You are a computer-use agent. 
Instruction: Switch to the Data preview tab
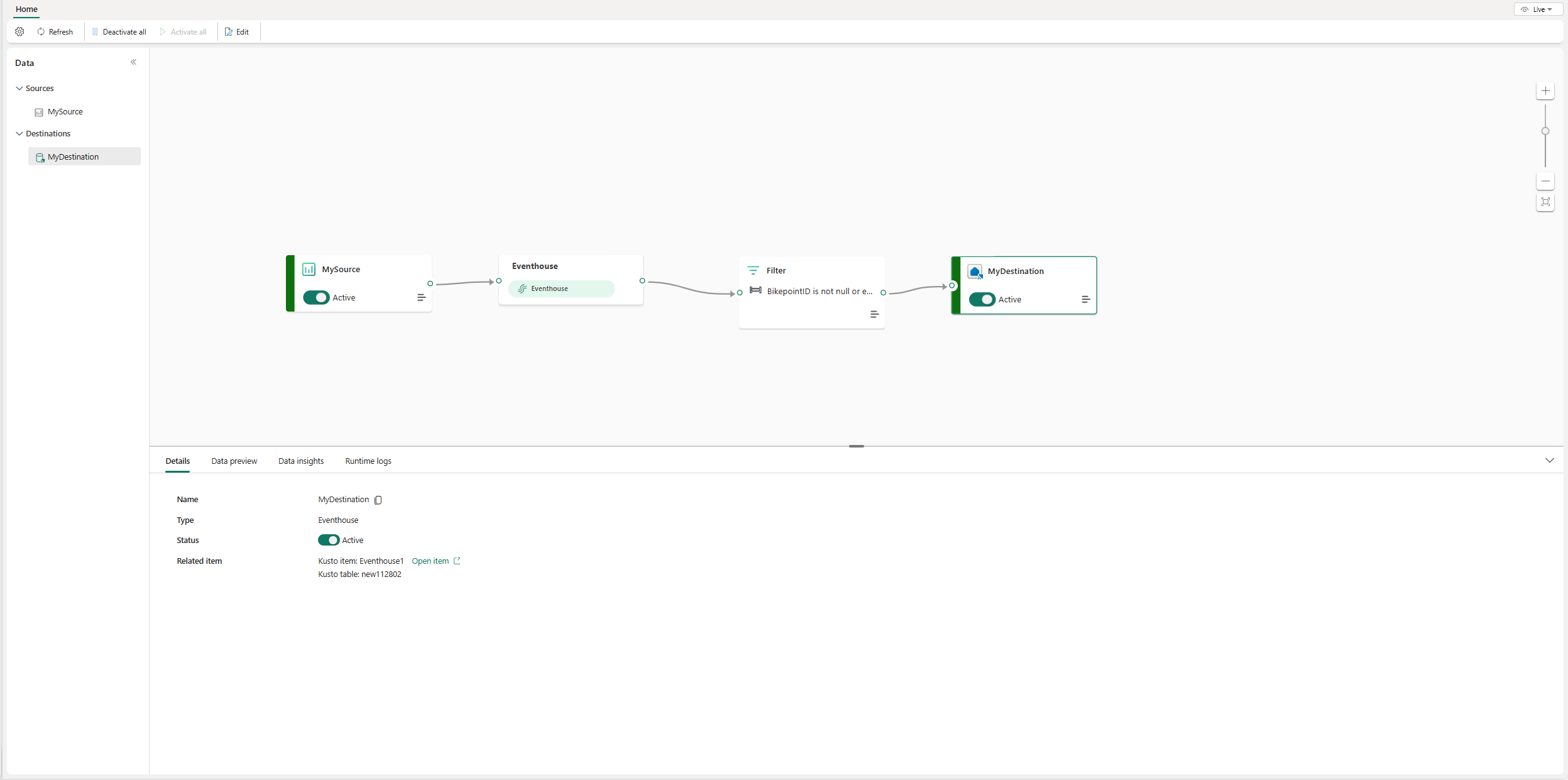[234, 461]
